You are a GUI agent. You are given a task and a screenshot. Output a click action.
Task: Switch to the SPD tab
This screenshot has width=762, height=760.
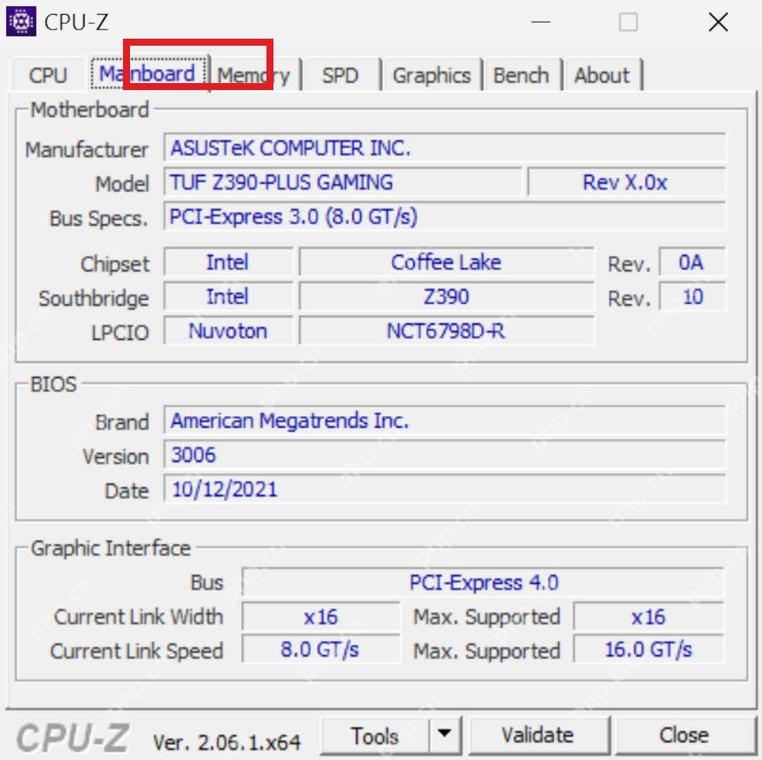340,76
